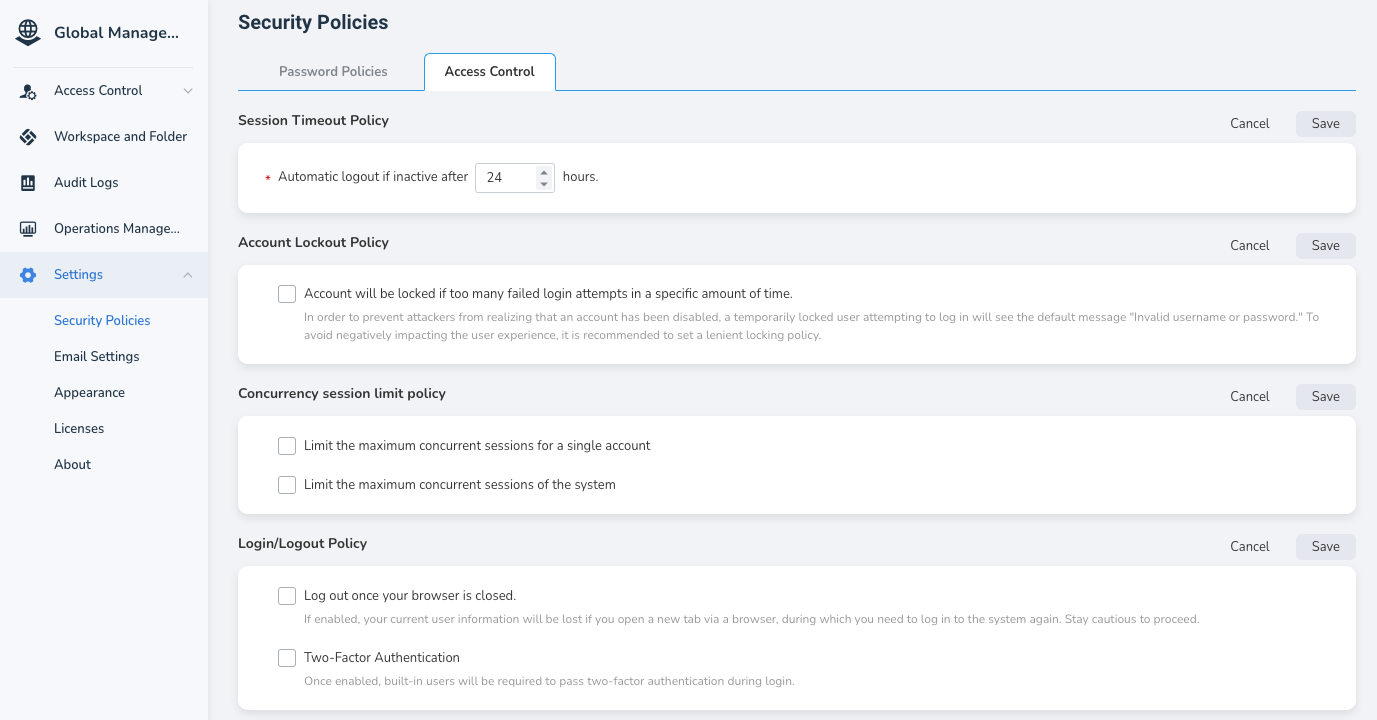This screenshot has width=1377, height=720.
Task: Click the Settings gear icon
Action: [28, 275]
